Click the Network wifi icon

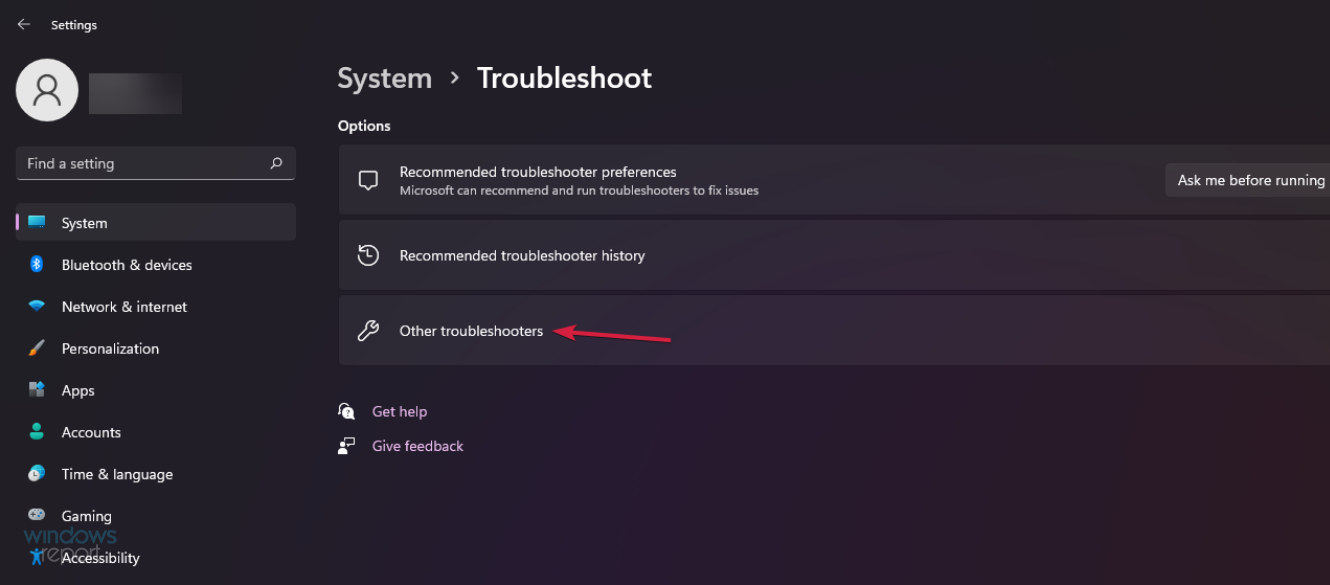(37, 306)
